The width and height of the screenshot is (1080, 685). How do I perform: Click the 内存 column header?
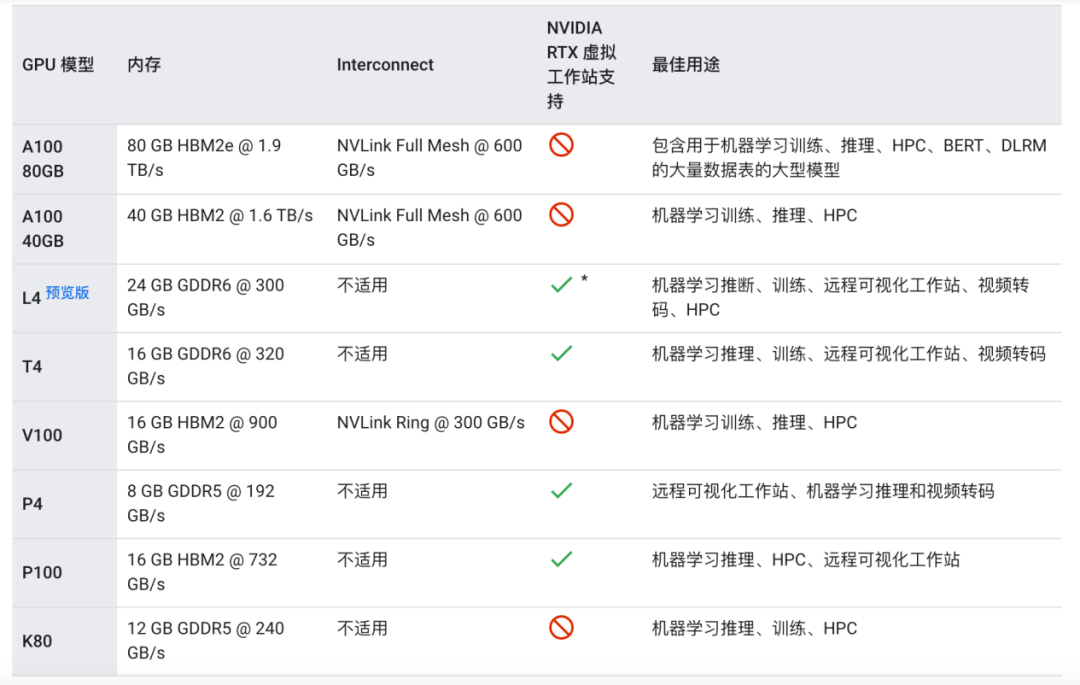(x=144, y=65)
